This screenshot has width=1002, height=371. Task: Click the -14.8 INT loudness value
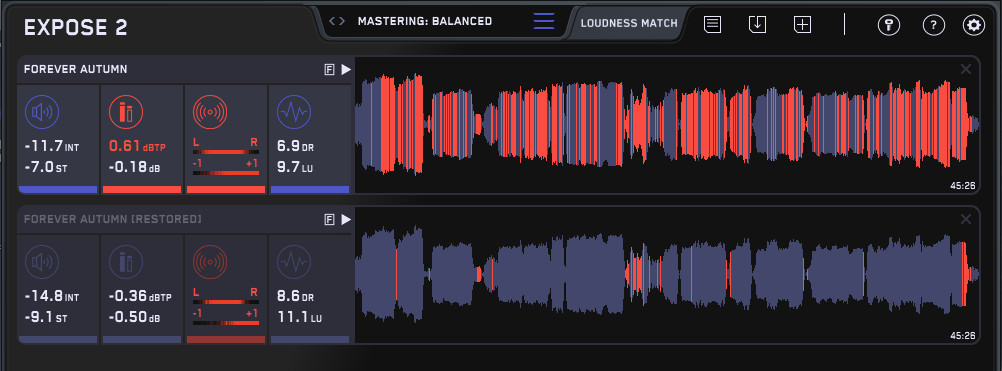[51, 297]
